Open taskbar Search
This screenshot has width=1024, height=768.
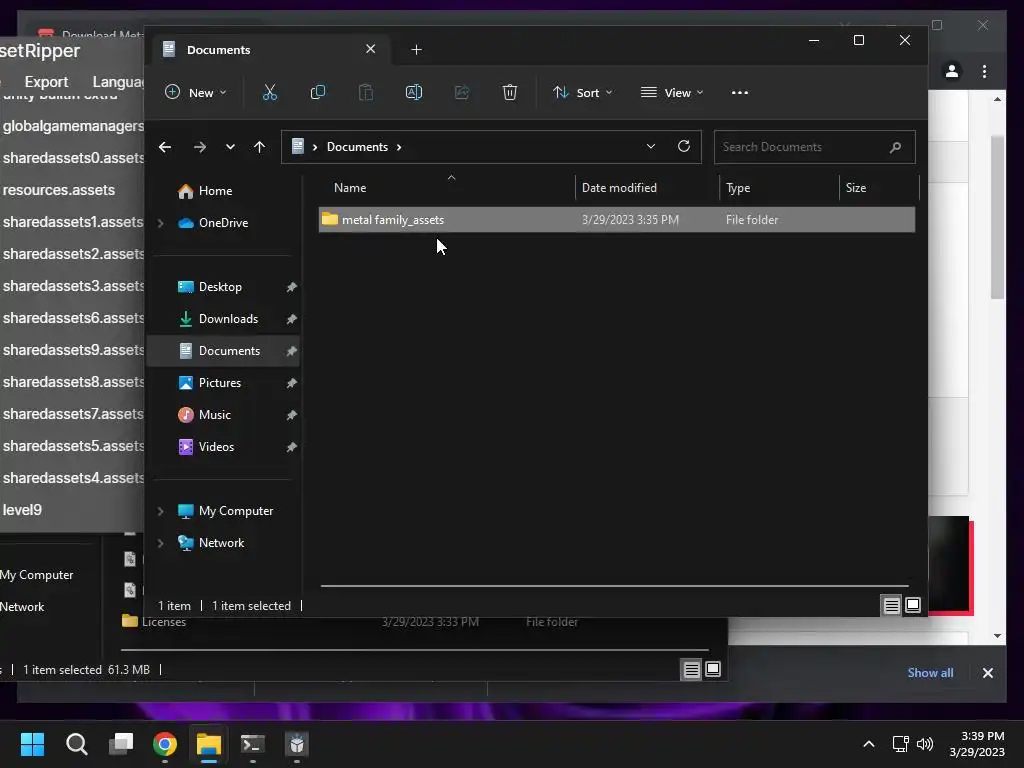pos(76,744)
